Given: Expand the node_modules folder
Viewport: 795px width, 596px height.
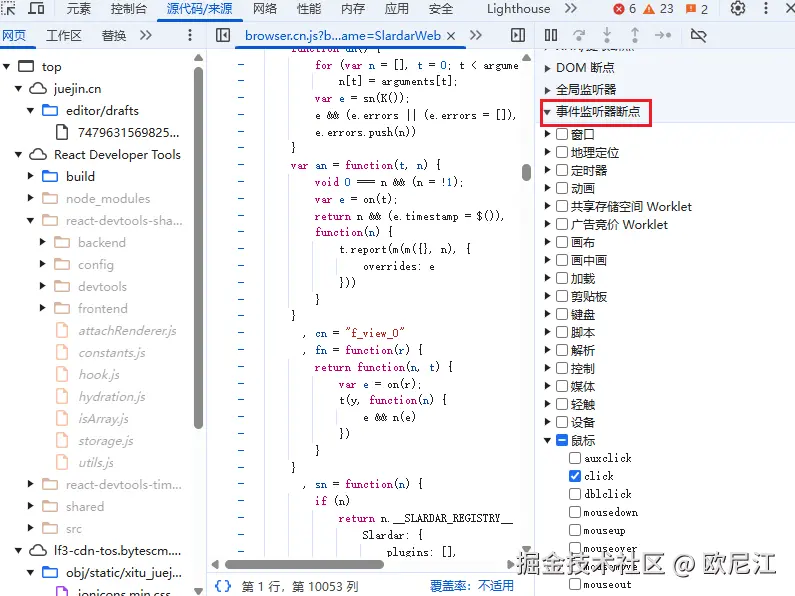Looking at the screenshot, I should [x=30, y=198].
